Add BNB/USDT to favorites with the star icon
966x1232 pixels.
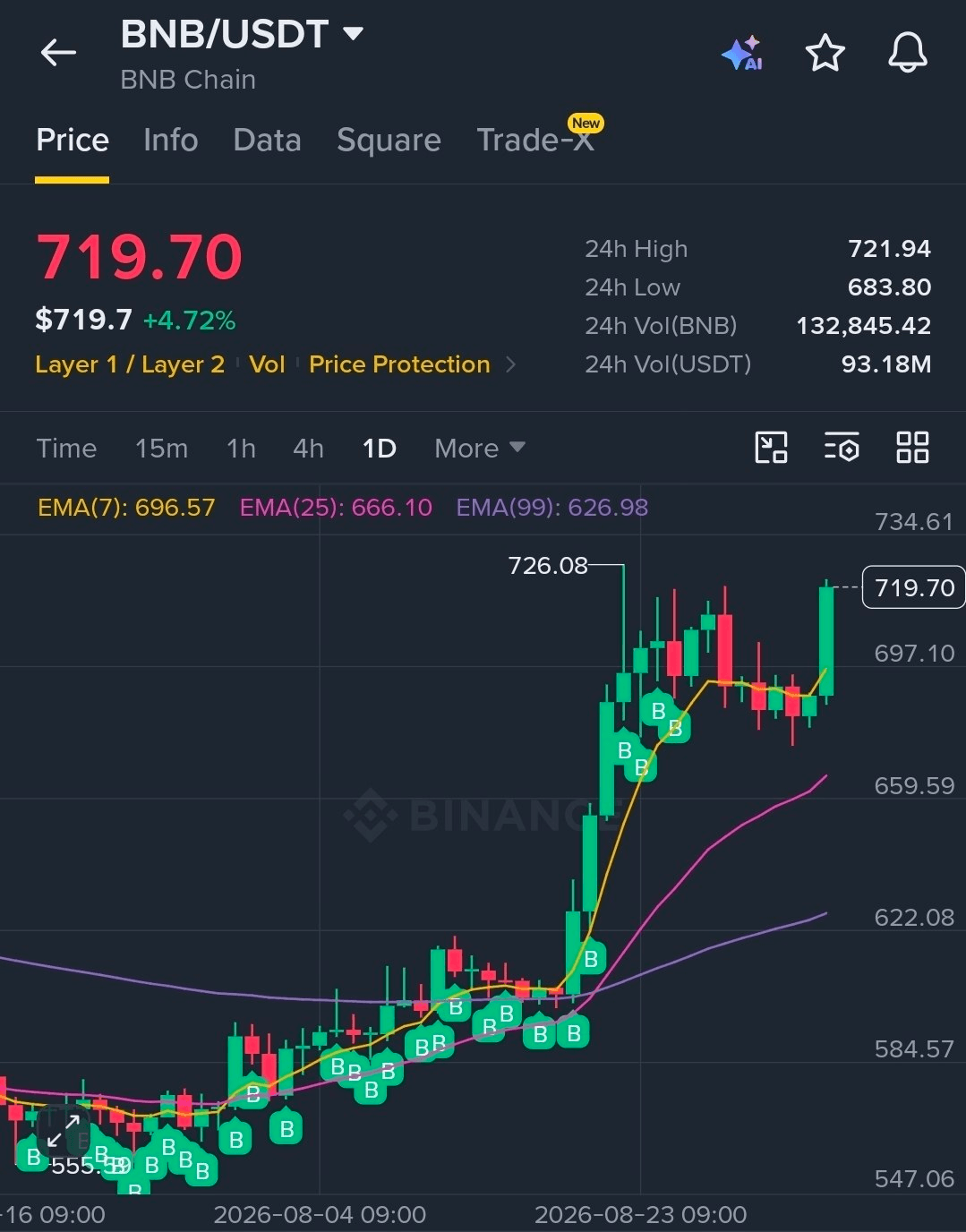(825, 53)
